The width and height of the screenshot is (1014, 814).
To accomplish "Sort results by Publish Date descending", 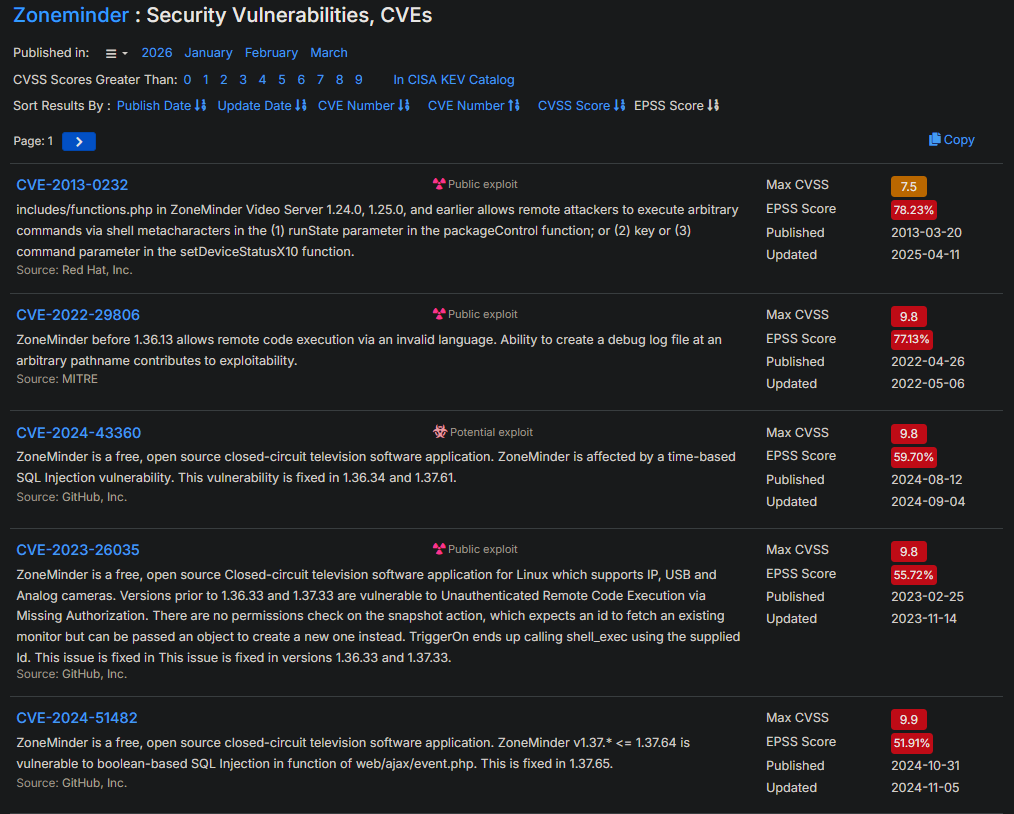I will tap(162, 105).
